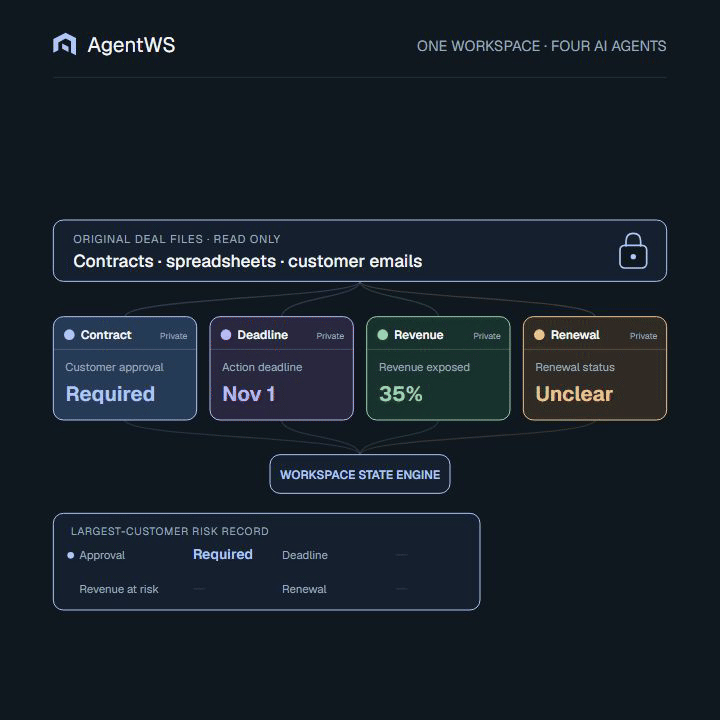
Task: Select the Revenue agent card title
Action: pyautogui.click(x=419, y=335)
